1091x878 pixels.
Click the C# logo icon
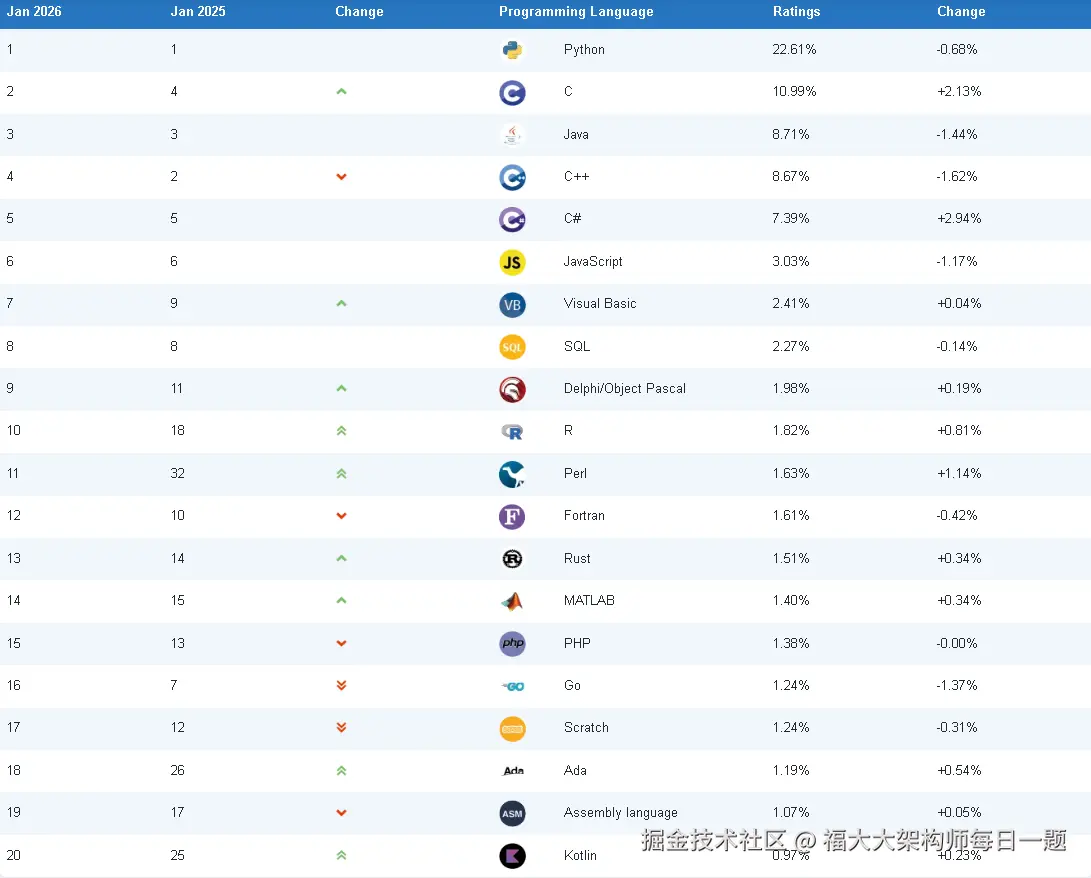512,220
